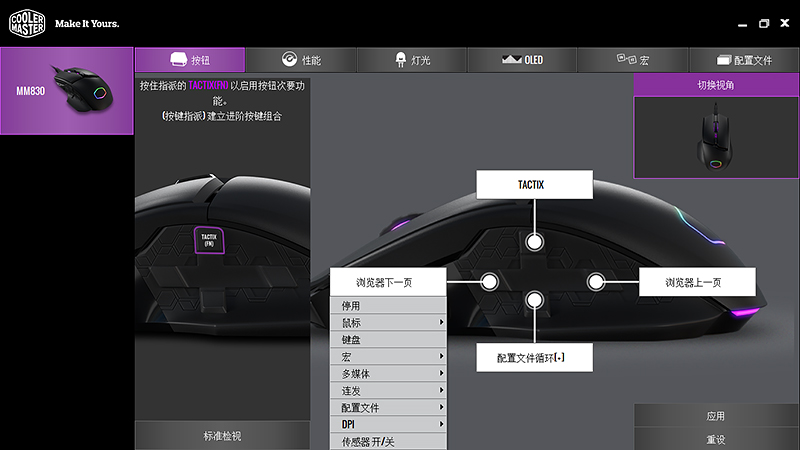The image size is (800, 450).
Task: Click the TACTIX assignment label
Action: [x=534, y=184]
